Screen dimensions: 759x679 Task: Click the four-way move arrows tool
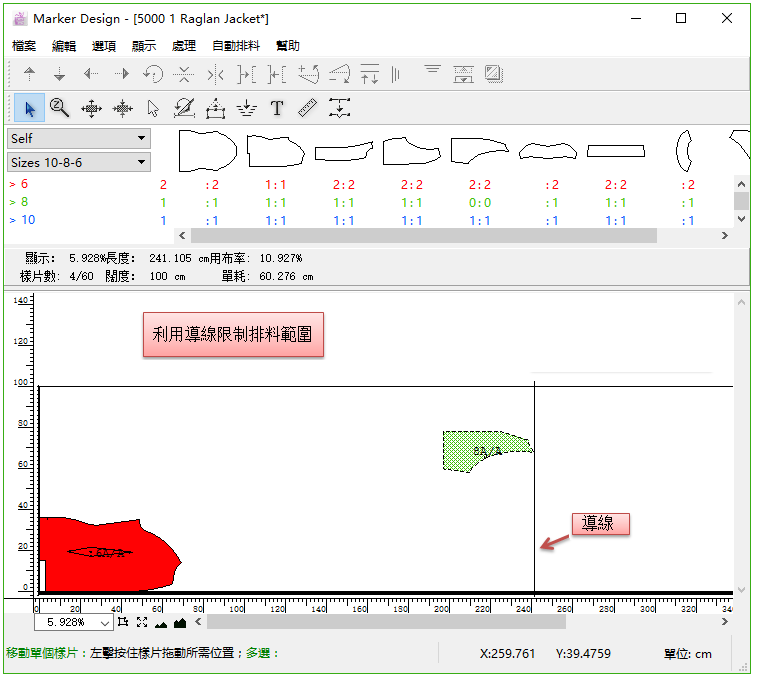pyautogui.click(x=91, y=108)
